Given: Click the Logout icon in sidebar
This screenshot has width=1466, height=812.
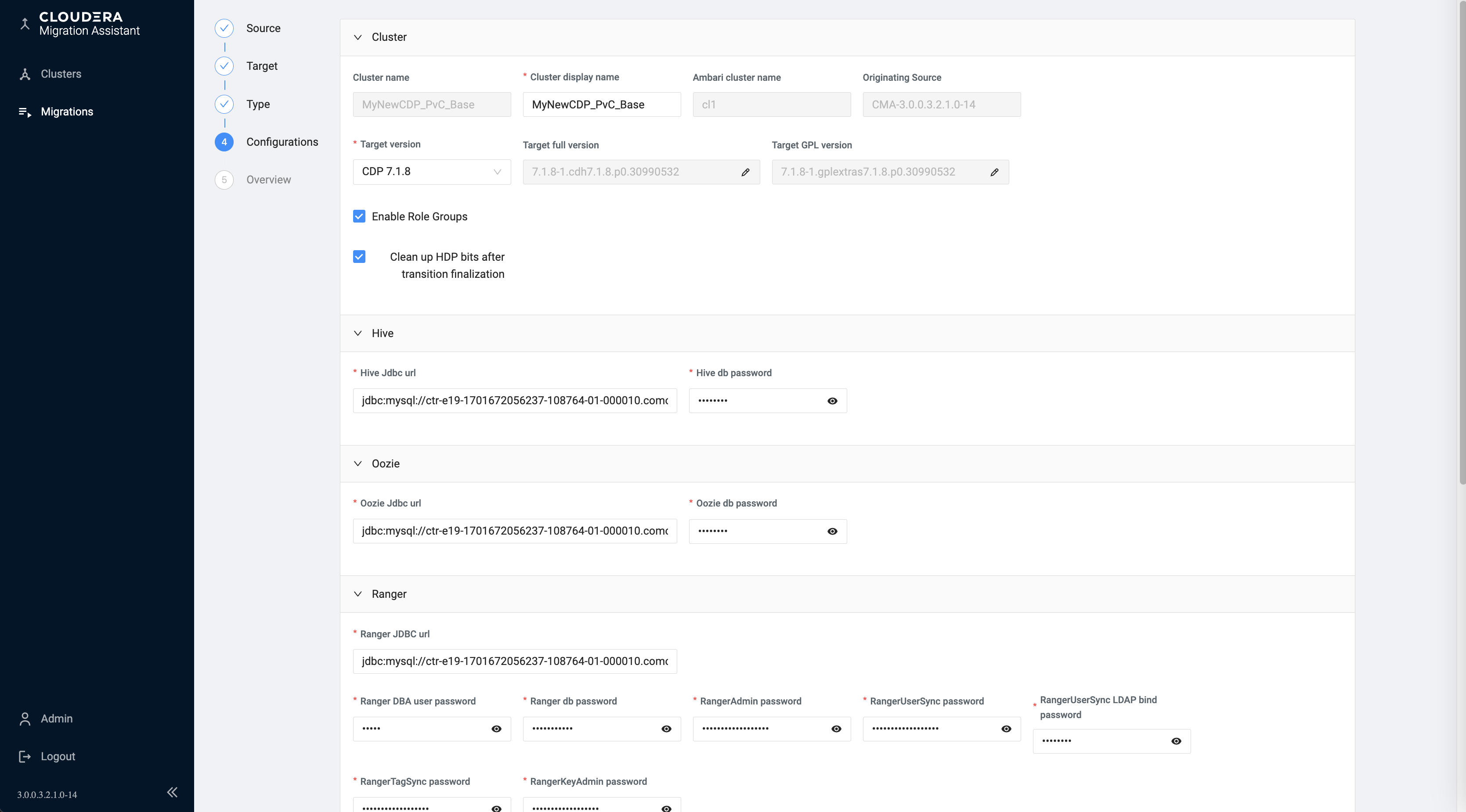Looking at the screenshot, I should pos(25,756).
